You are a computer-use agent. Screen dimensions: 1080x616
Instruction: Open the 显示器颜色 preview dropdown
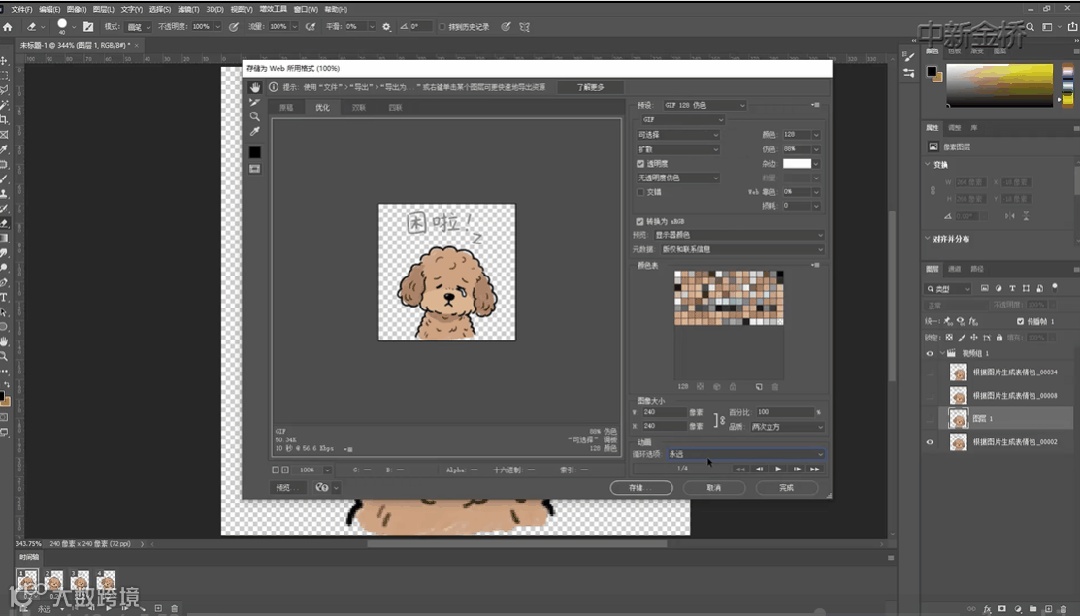(738, 235)
